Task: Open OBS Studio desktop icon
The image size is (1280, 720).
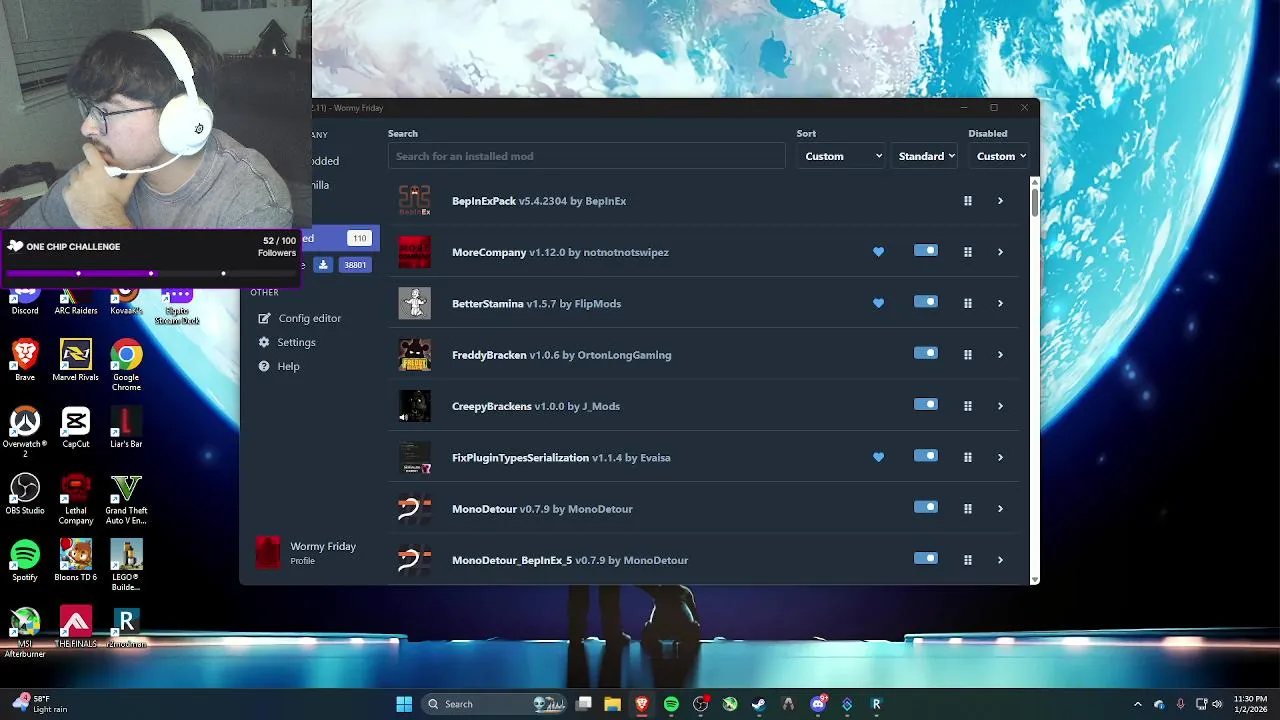Action: tap(25, 494)
